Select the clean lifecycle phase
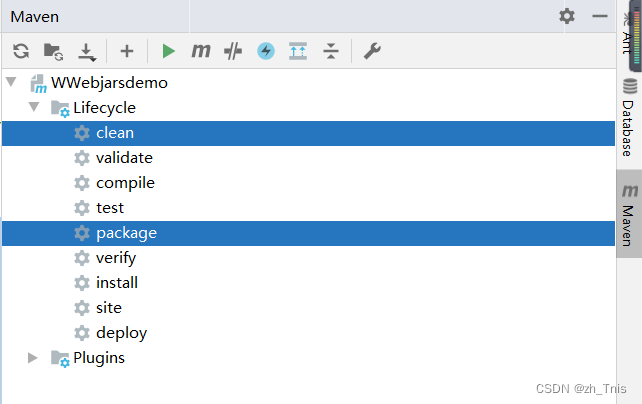 coord(308,133)
